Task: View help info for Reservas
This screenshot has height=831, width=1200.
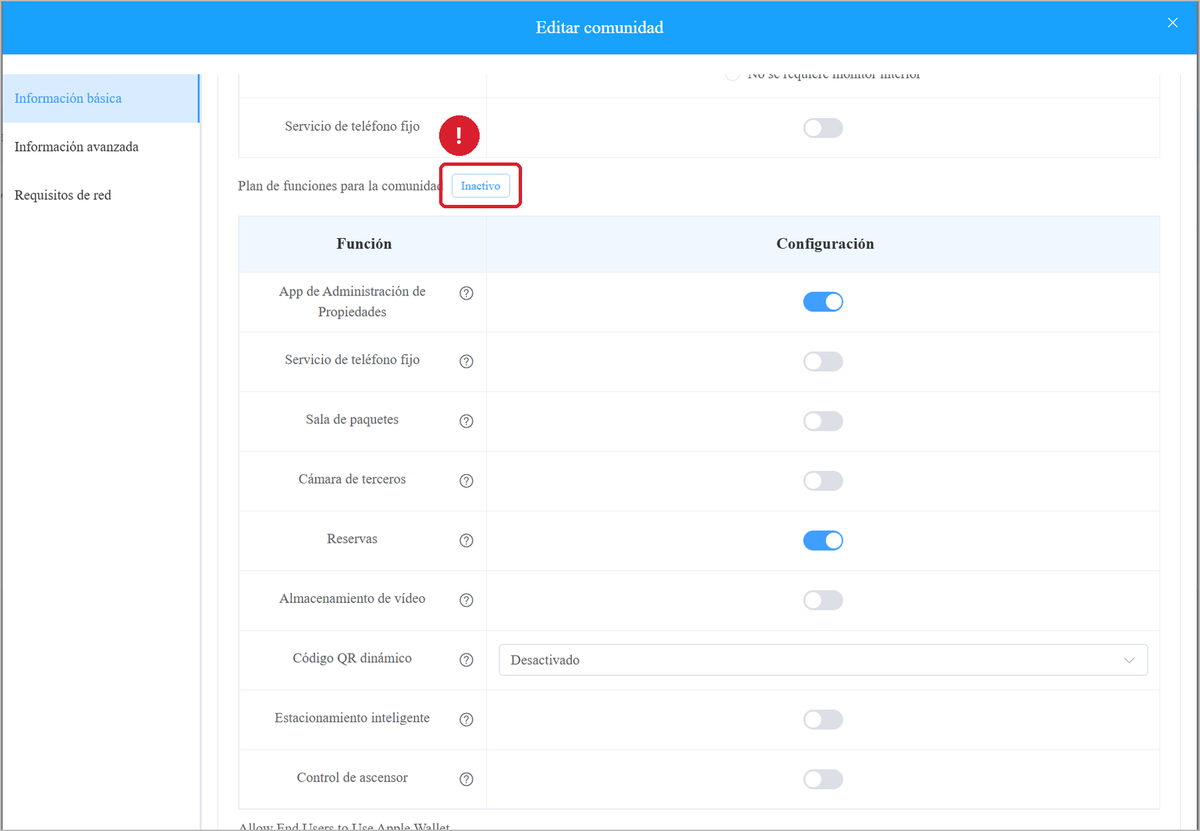Action: click(x=466, y=541)
